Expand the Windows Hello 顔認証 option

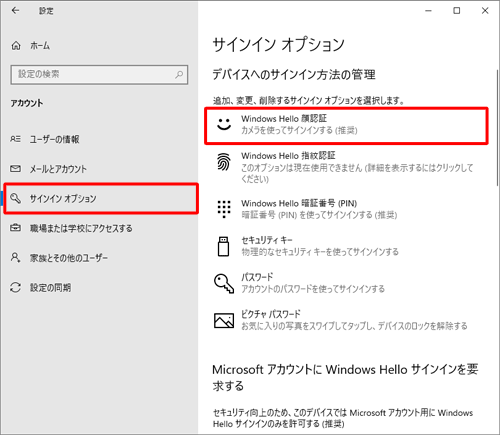[346, 126]
